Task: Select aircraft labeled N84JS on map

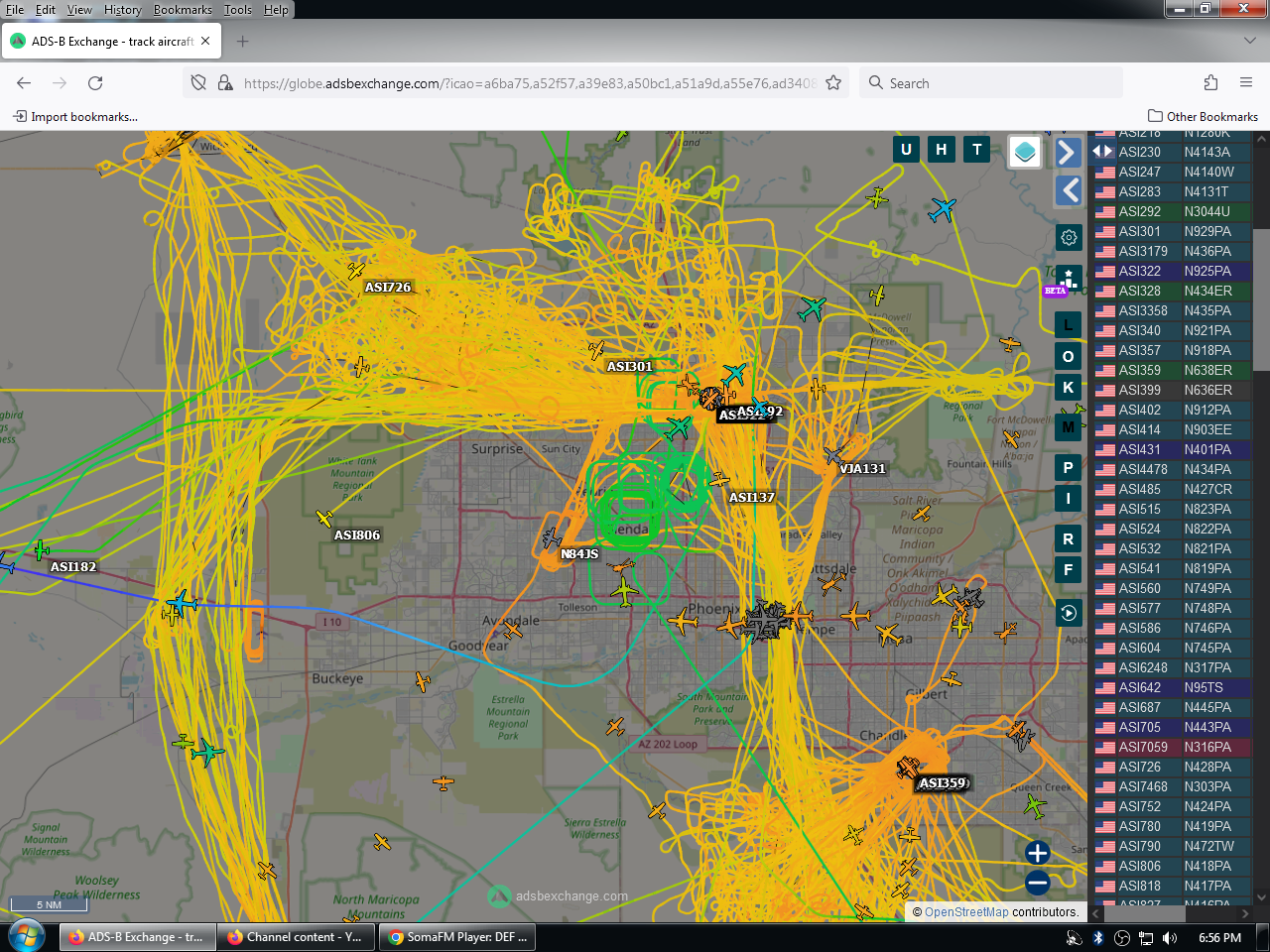Action: 552,538
